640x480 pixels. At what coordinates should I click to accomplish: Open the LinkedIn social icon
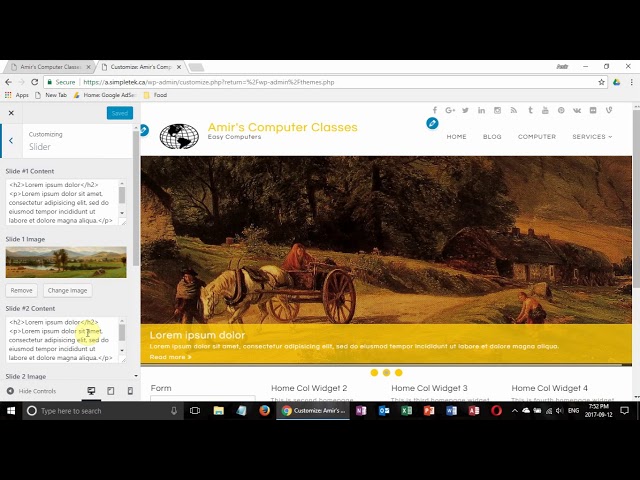pos(481,110)
